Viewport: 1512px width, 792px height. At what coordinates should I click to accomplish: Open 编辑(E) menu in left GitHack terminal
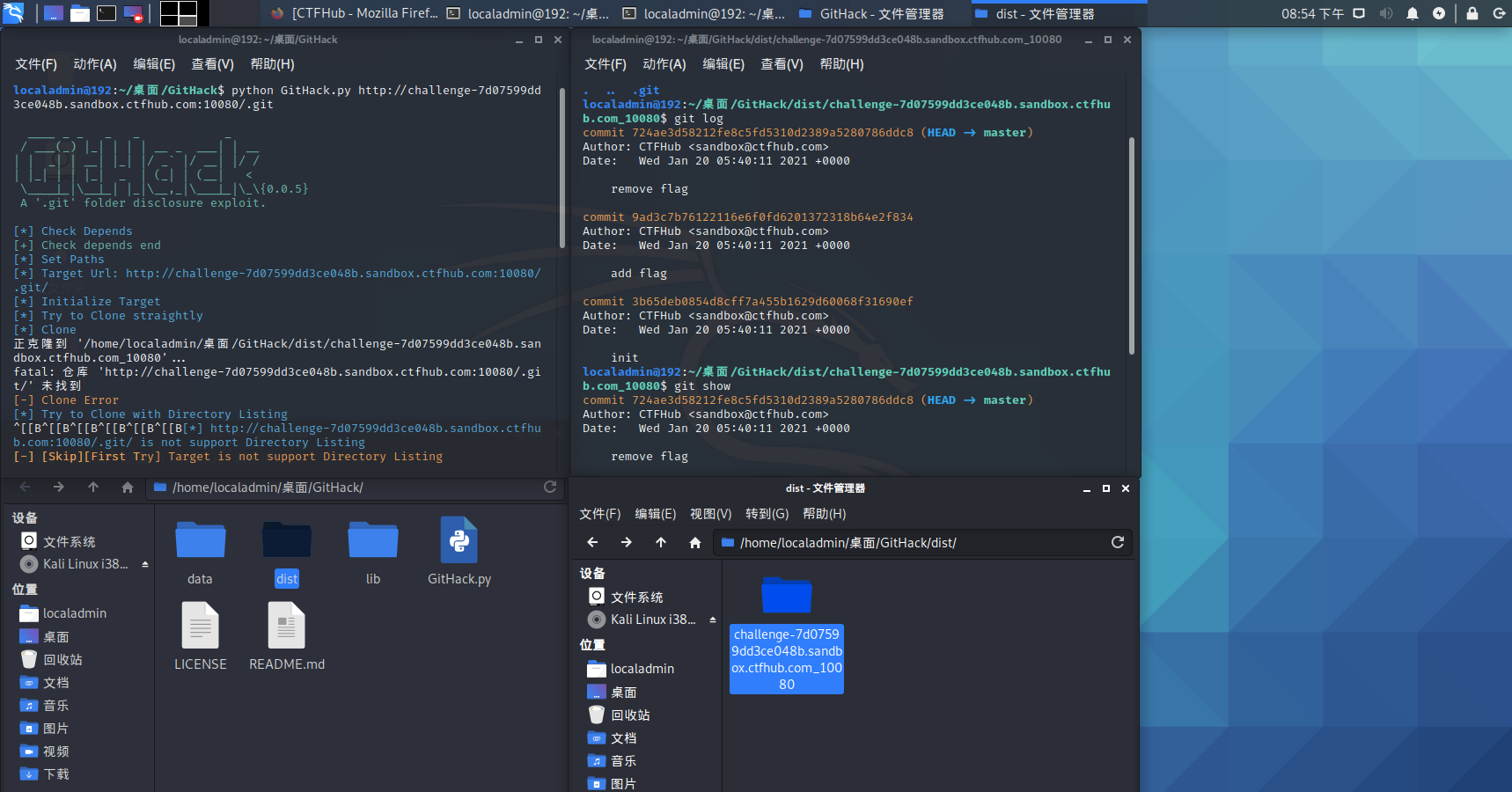click(154, 64)
